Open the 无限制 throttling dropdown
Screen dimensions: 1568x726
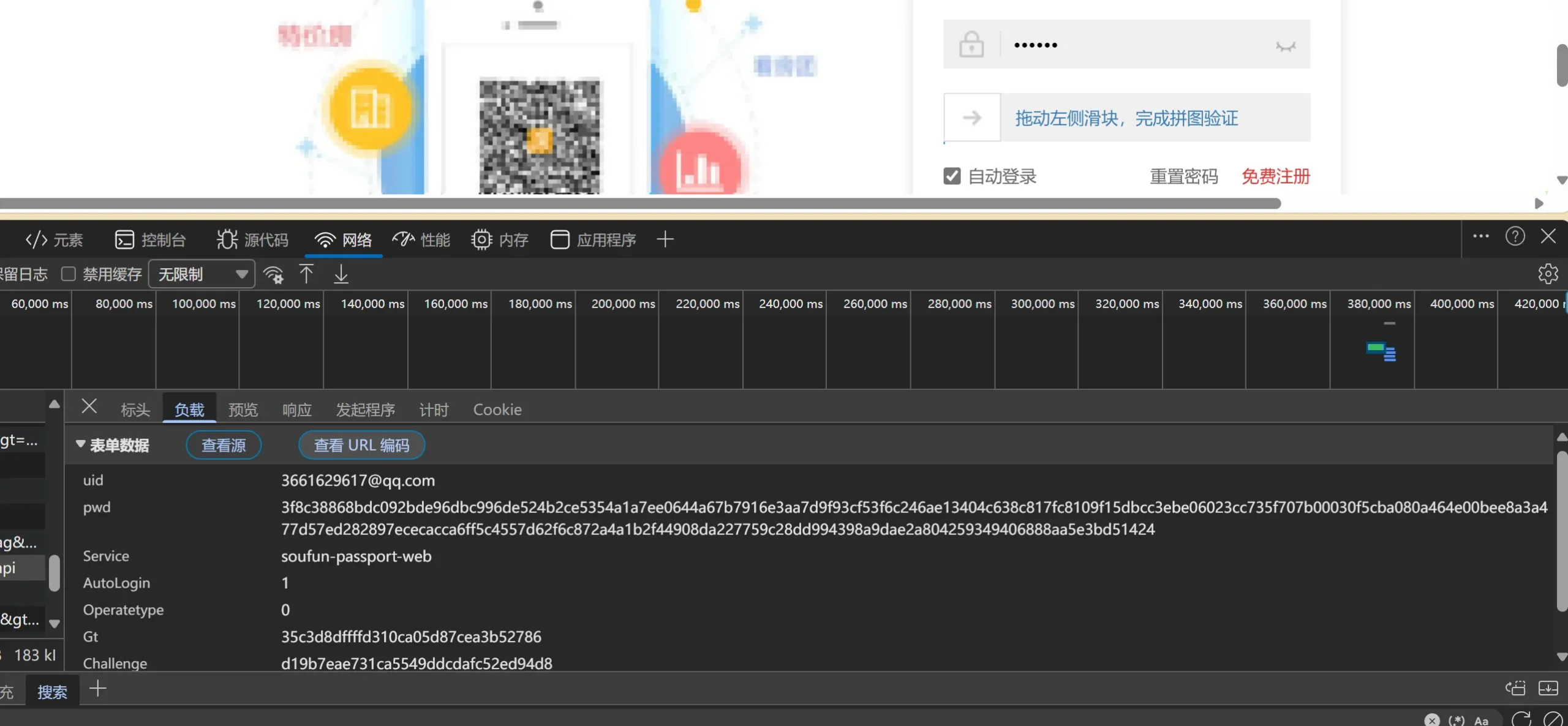click(x=201, y=274)
